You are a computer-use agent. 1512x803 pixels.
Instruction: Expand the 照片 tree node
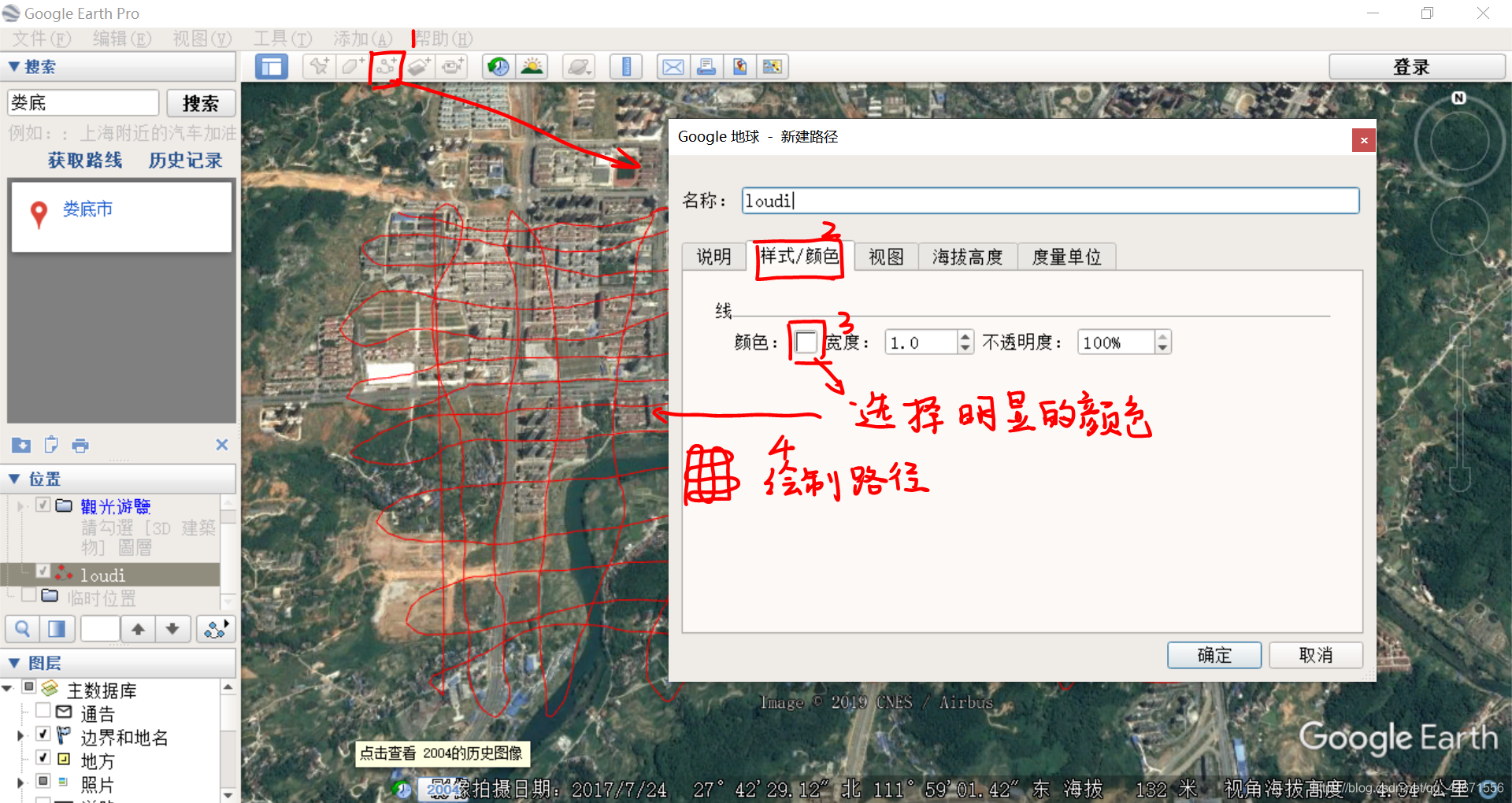click(x=21, y=783)
